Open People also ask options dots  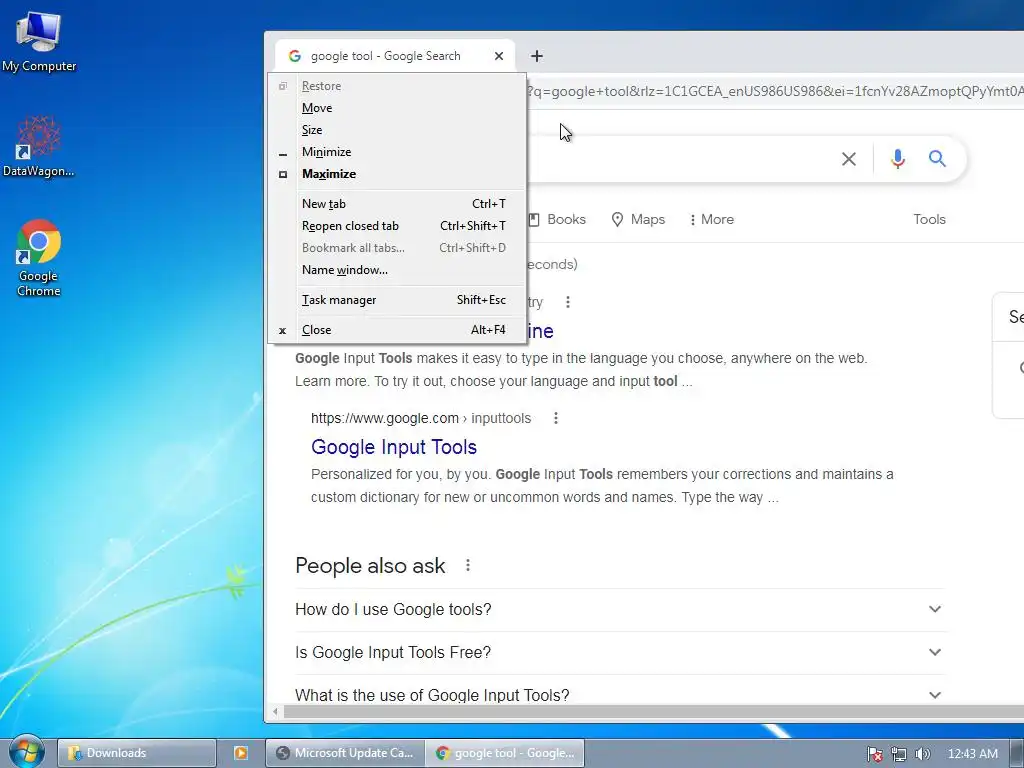(468, 566)
